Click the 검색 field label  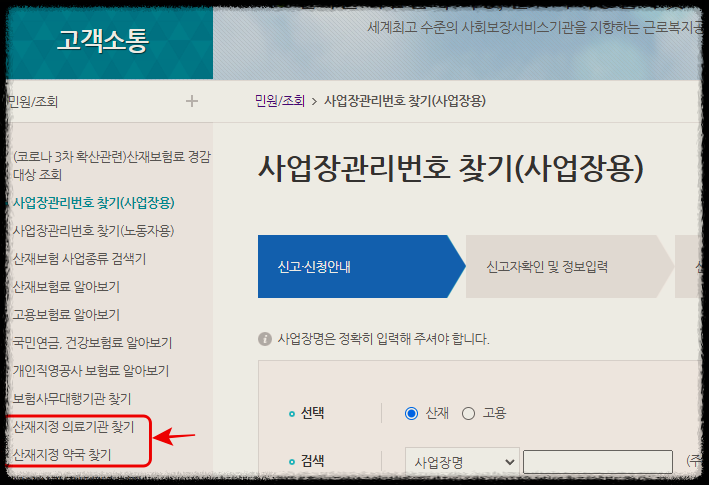pyautogui.click(x=312, y=461)
